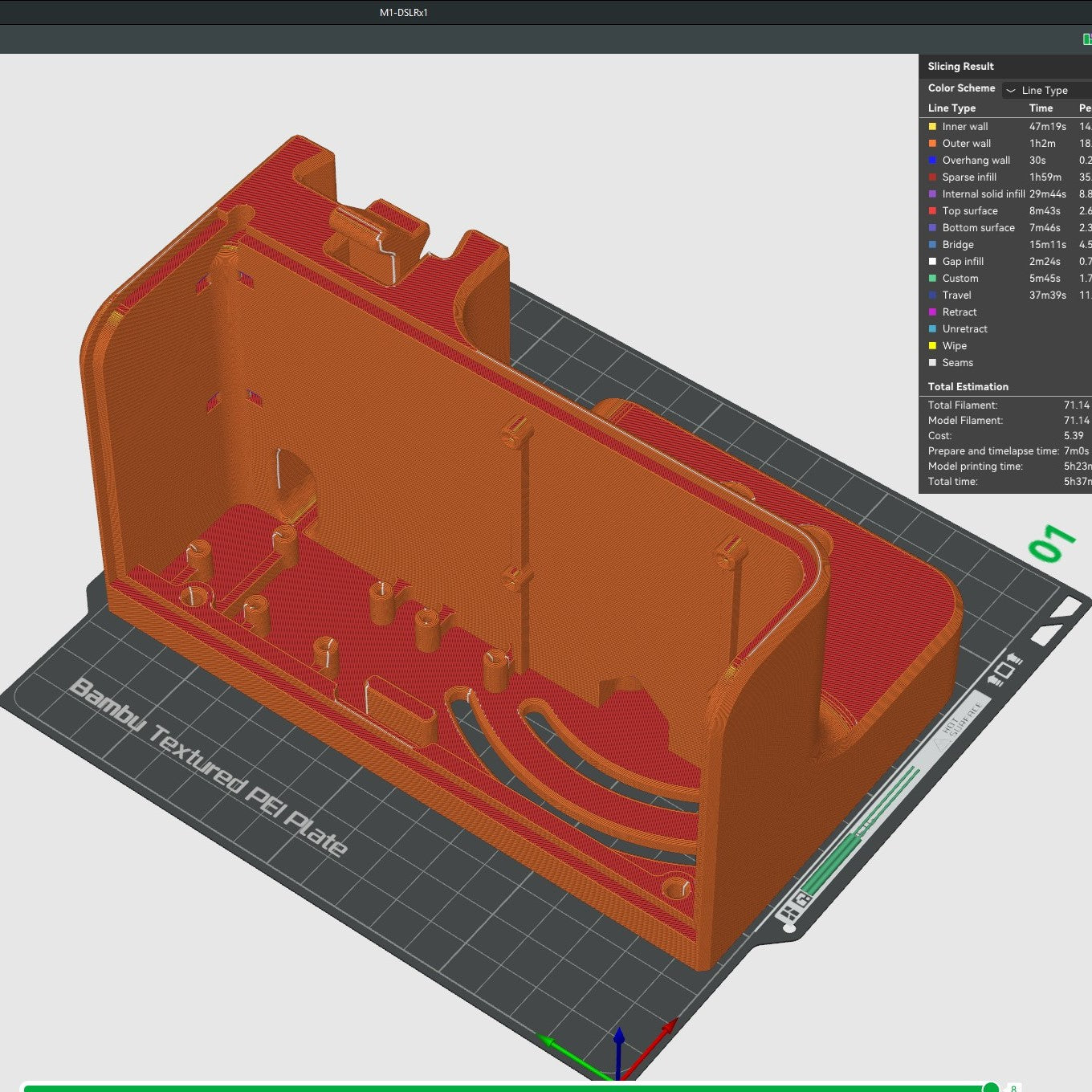Click the Outer wall orange legend icon
This screenshot has height=1092, width=1092.
coord(932,143)
